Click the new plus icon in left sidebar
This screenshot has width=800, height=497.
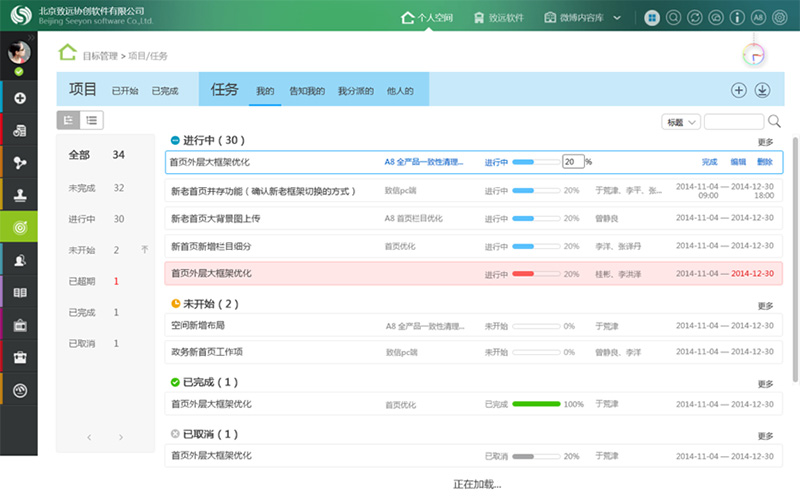(20, 98)
